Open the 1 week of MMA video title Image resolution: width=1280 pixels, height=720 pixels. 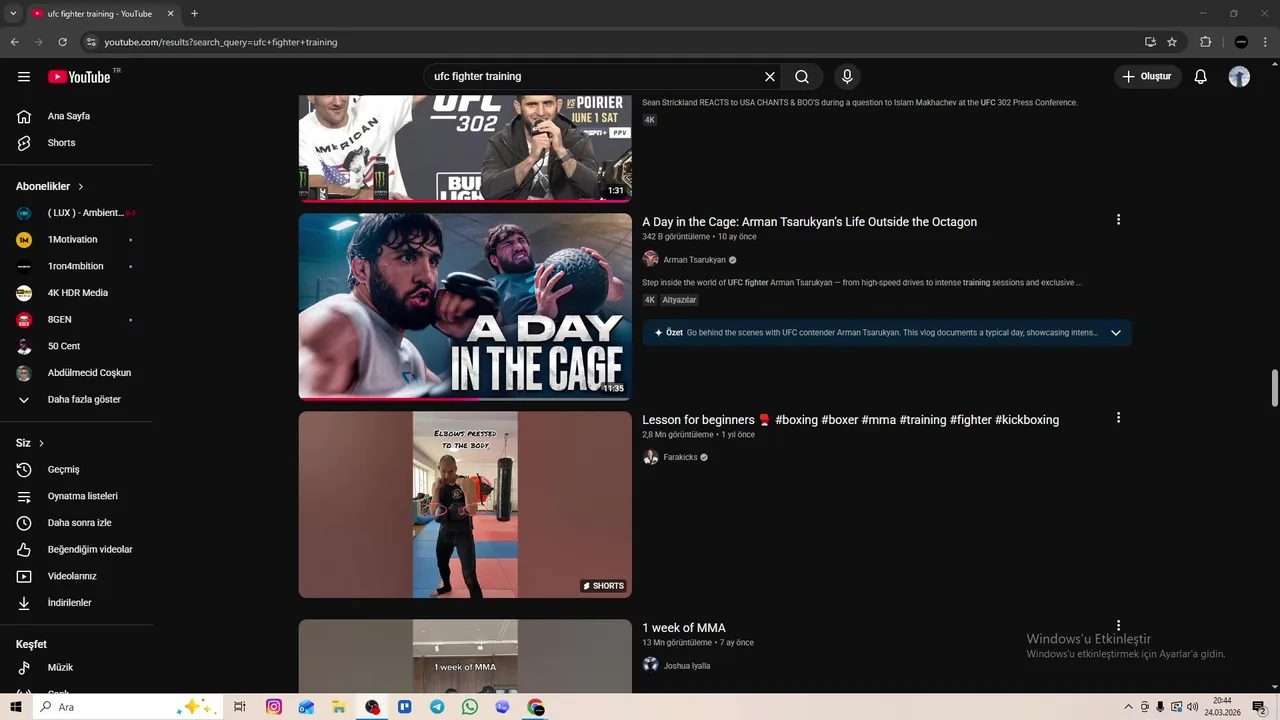click(684, 628)
